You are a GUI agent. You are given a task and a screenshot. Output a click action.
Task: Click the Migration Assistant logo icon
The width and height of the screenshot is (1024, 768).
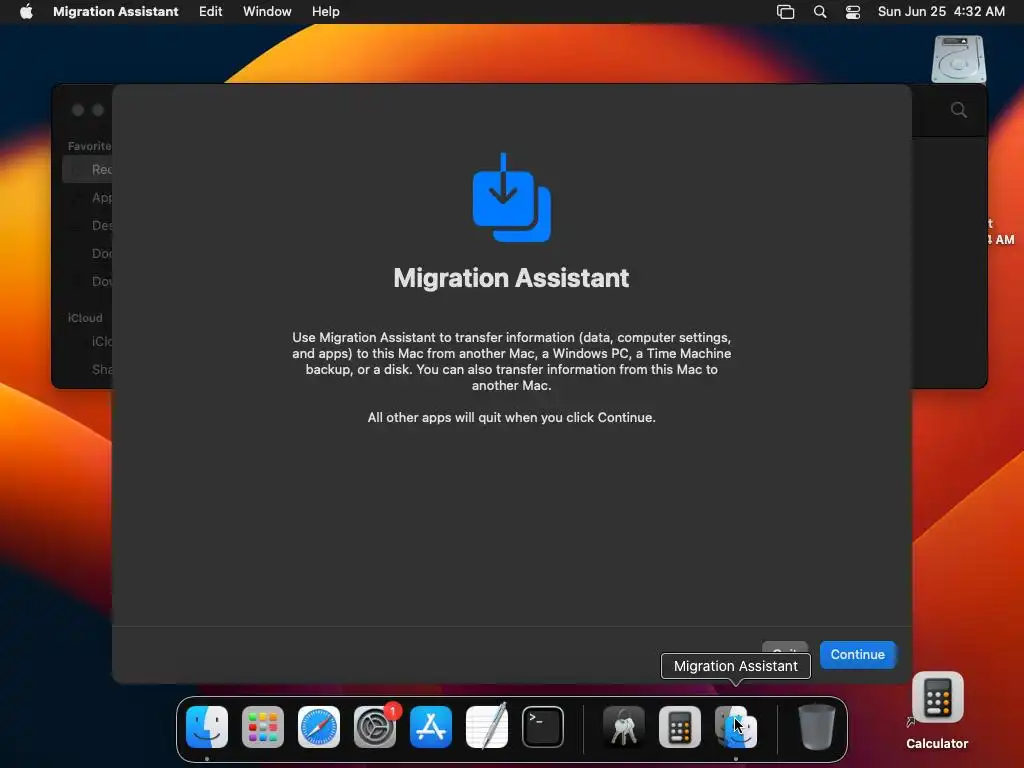coord(511,197)
